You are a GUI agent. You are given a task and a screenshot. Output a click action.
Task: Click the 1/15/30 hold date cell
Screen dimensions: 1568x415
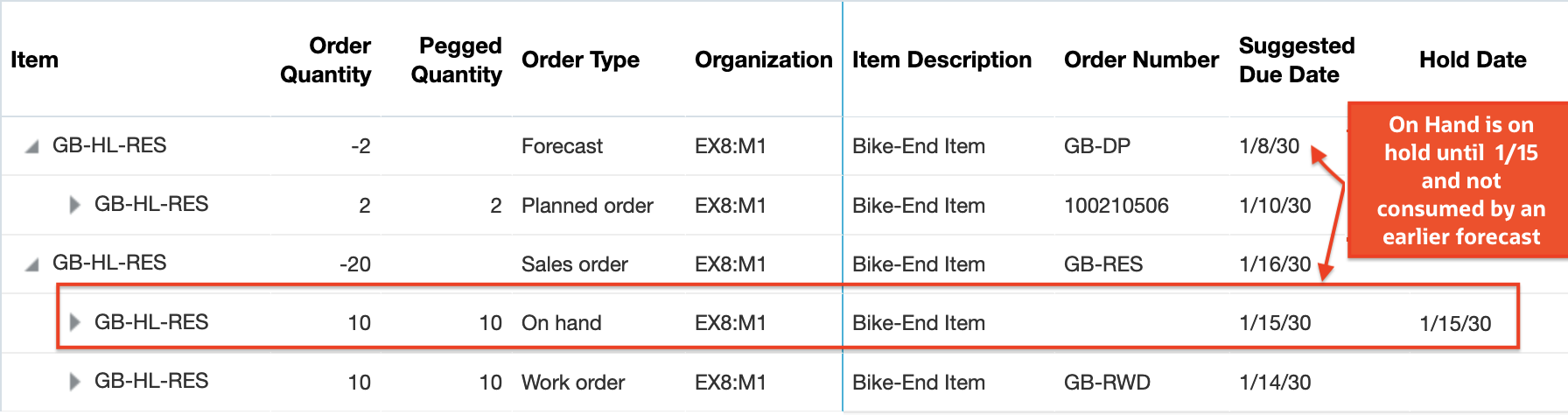(1455, 323)
